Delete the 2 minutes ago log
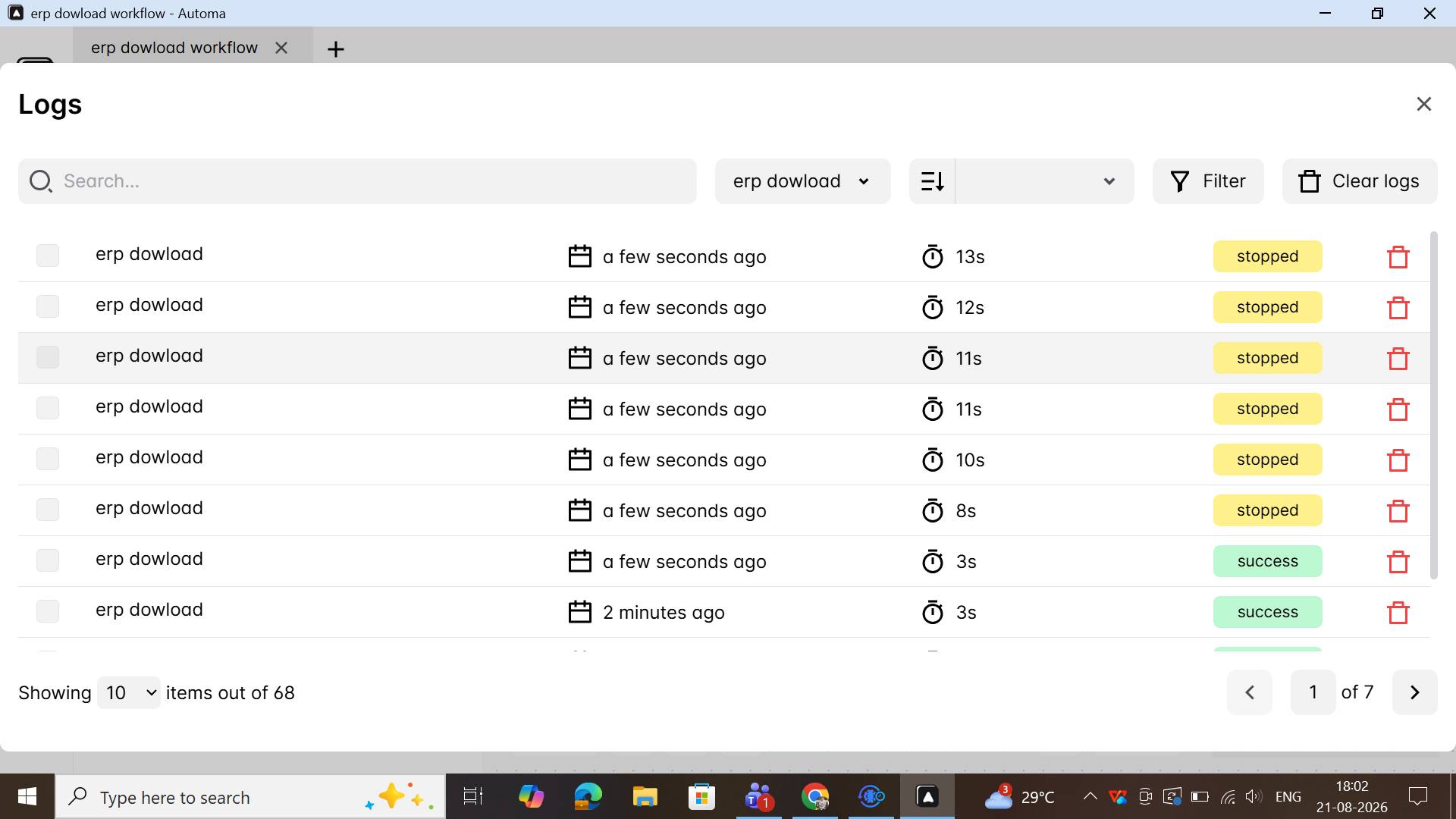 [1398, 613]
